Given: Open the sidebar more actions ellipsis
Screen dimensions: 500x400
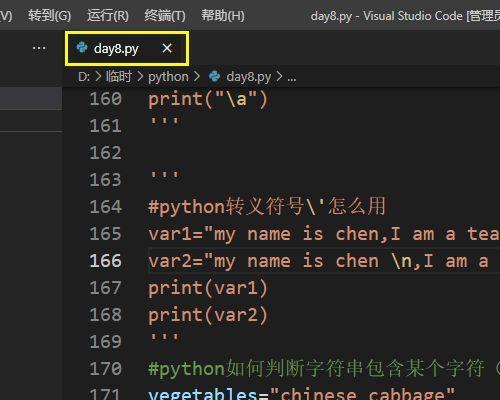Looking at the screenshot, I should [39, 48].
